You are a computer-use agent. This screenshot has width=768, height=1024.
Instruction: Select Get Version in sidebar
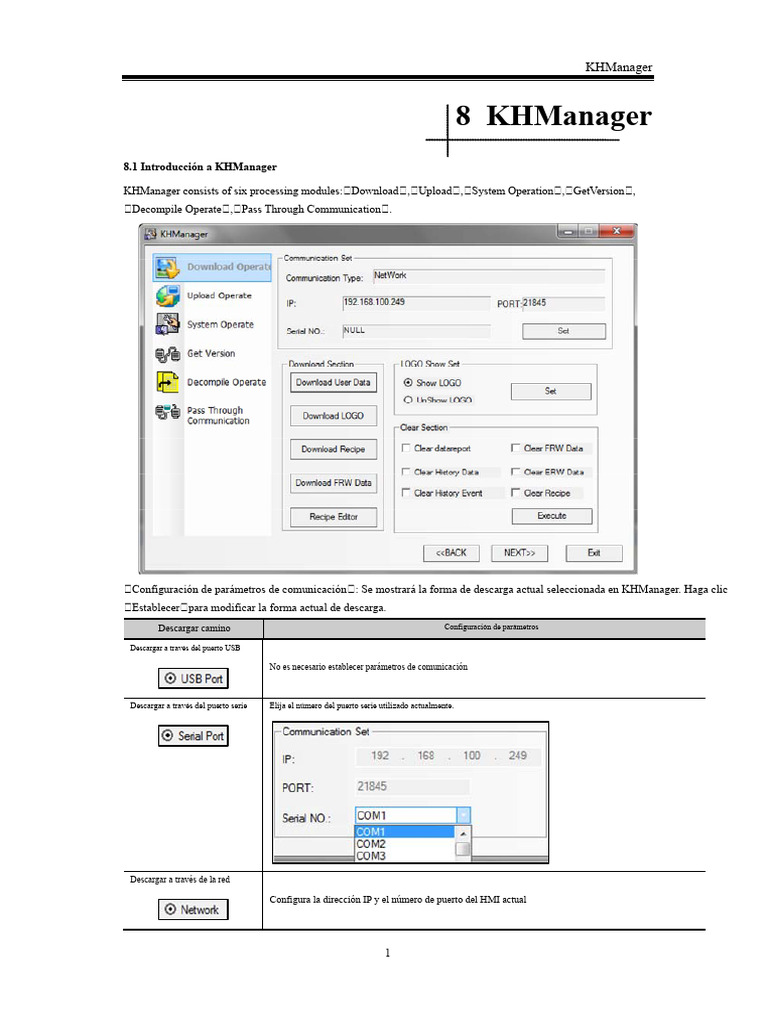point(211,353)
